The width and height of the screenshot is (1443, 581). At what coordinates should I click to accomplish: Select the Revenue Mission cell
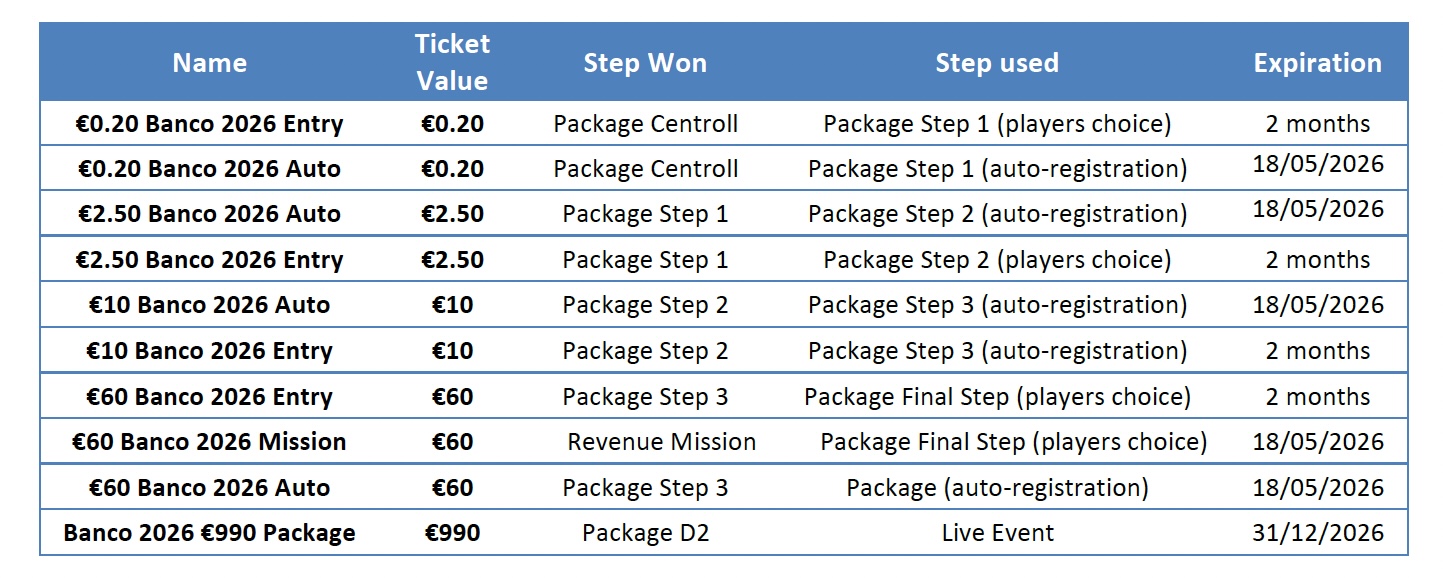pos(661,442)
